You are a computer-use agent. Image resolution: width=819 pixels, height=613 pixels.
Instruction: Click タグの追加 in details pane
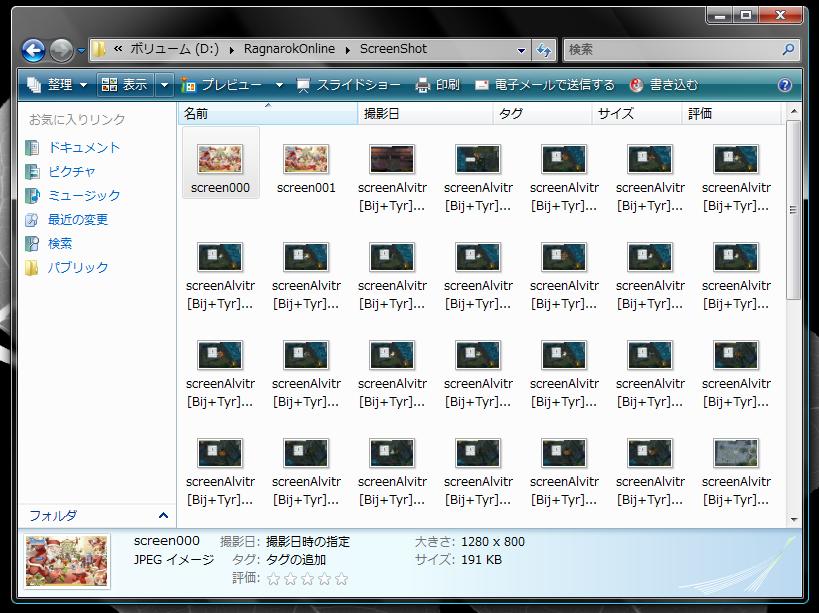click(x=296, y=560)
